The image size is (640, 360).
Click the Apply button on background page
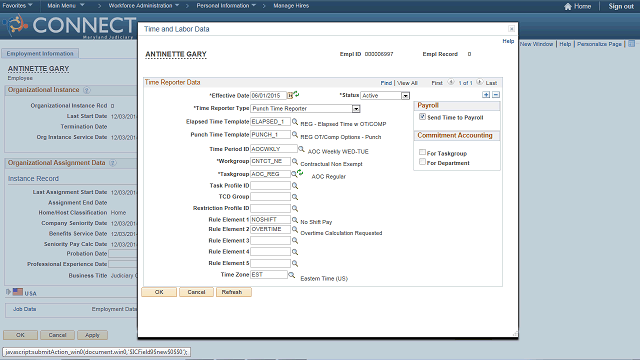click(92, 335)
